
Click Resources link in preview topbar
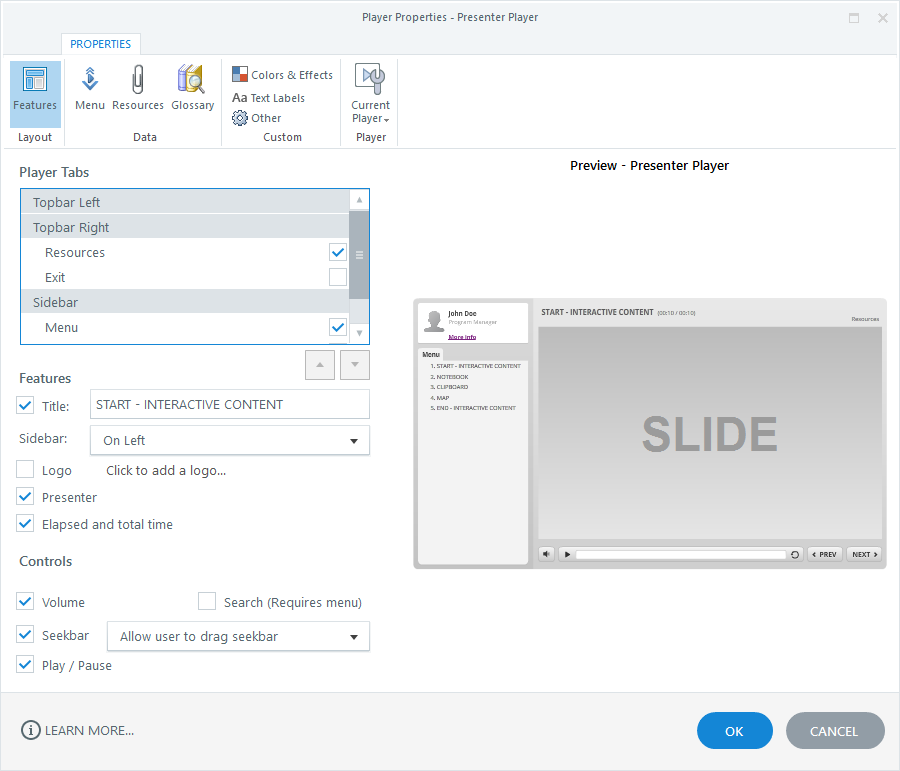click(865, 319)
